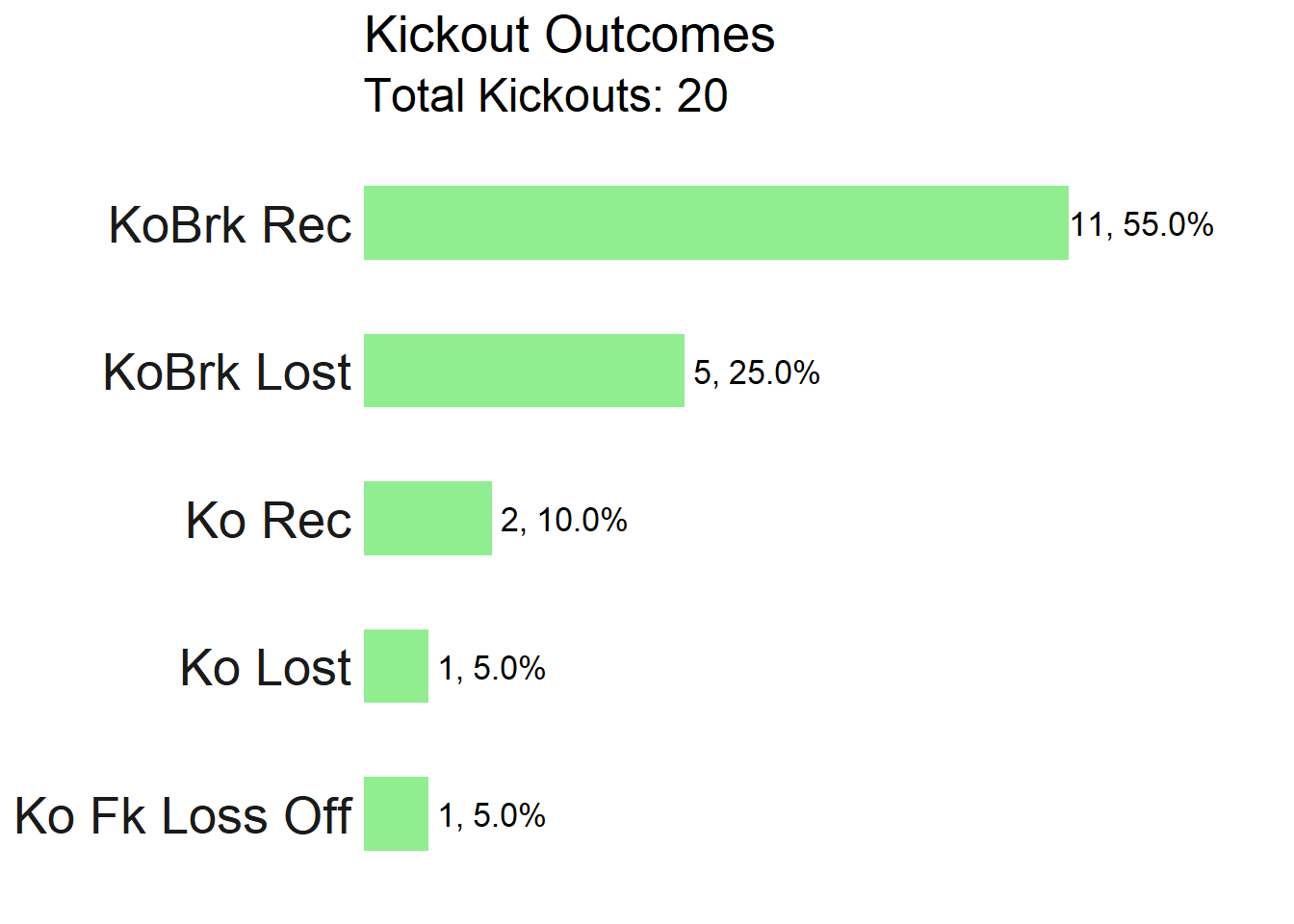Click the Kickout Outcomes chart title

[570, 36]
